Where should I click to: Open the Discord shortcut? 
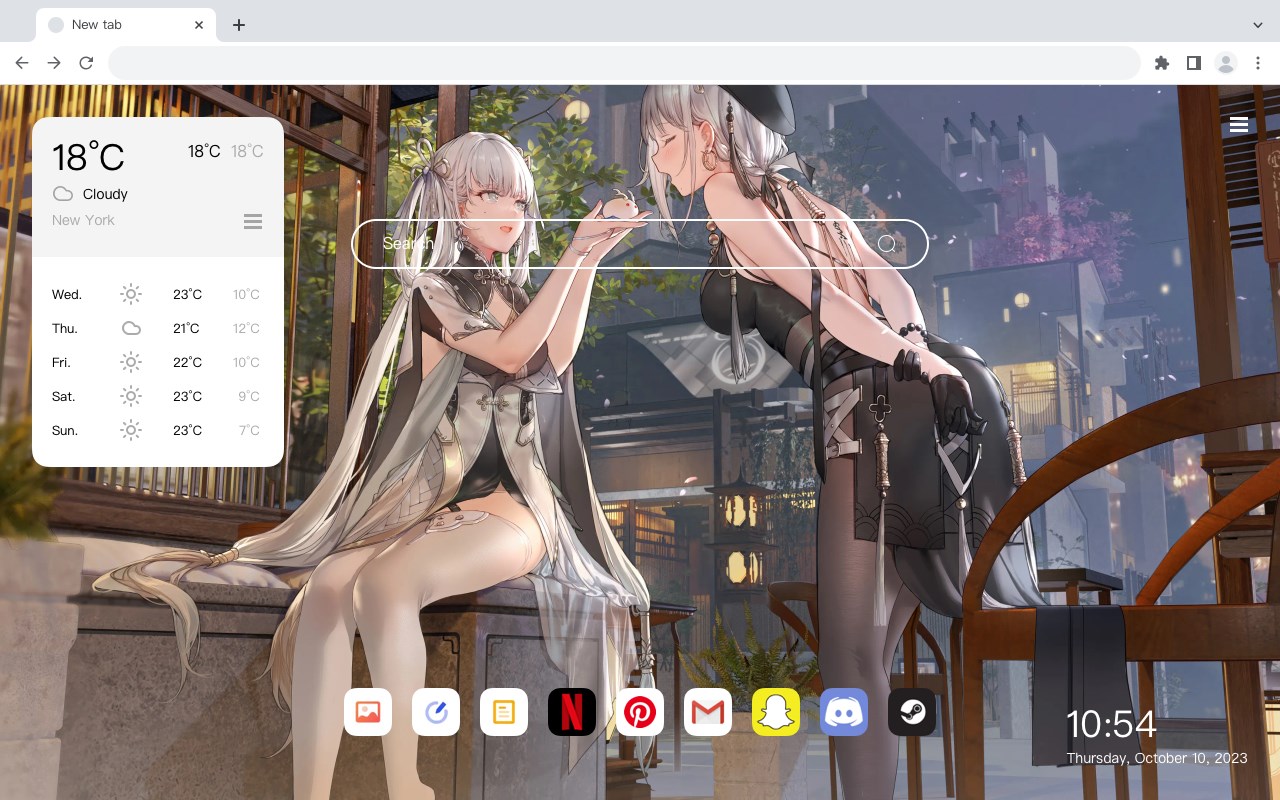[844, 712]
